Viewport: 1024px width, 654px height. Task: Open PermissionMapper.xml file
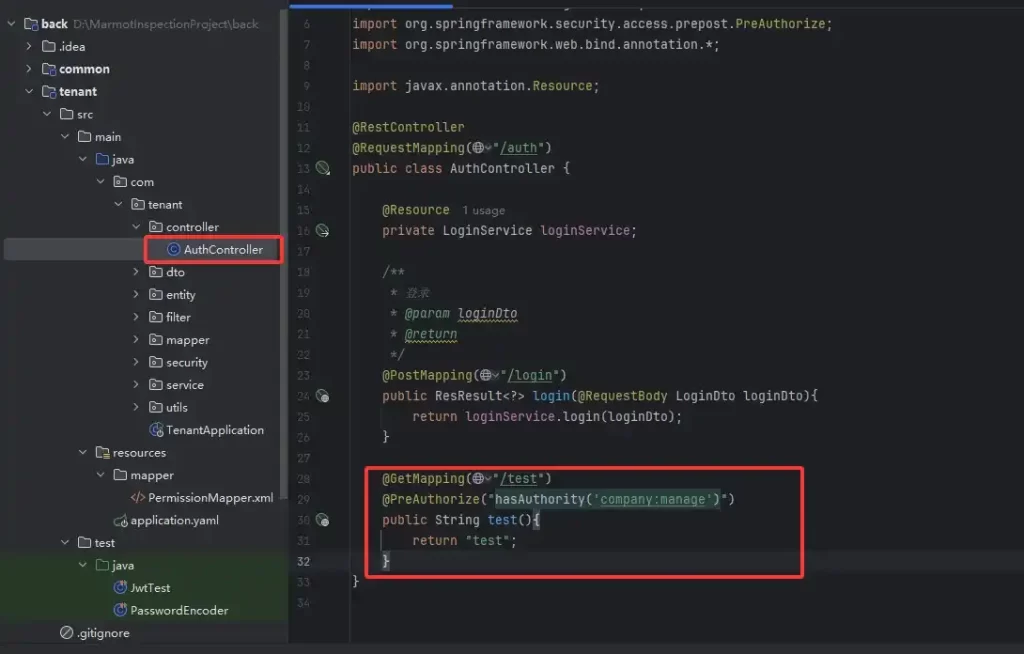tap(210, 498)
